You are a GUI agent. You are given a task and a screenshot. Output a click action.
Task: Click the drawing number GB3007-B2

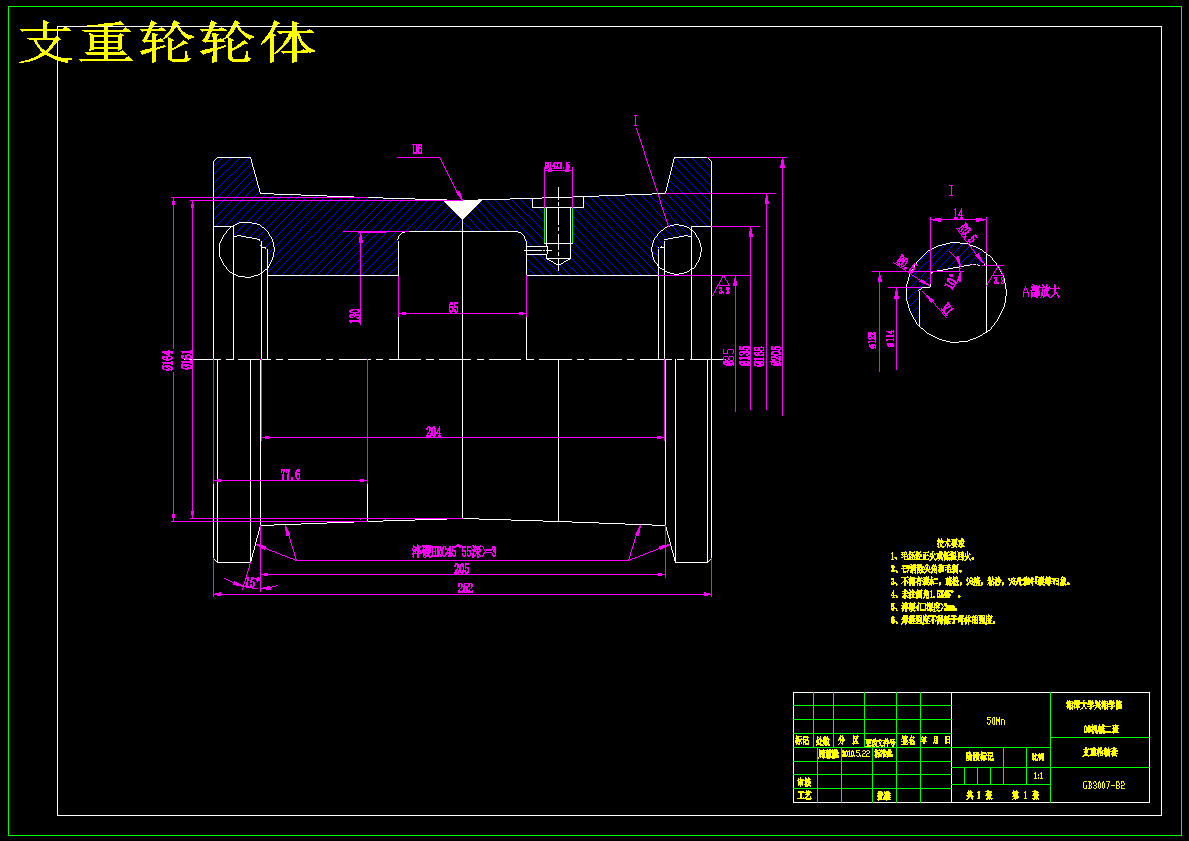[1103, 785]
